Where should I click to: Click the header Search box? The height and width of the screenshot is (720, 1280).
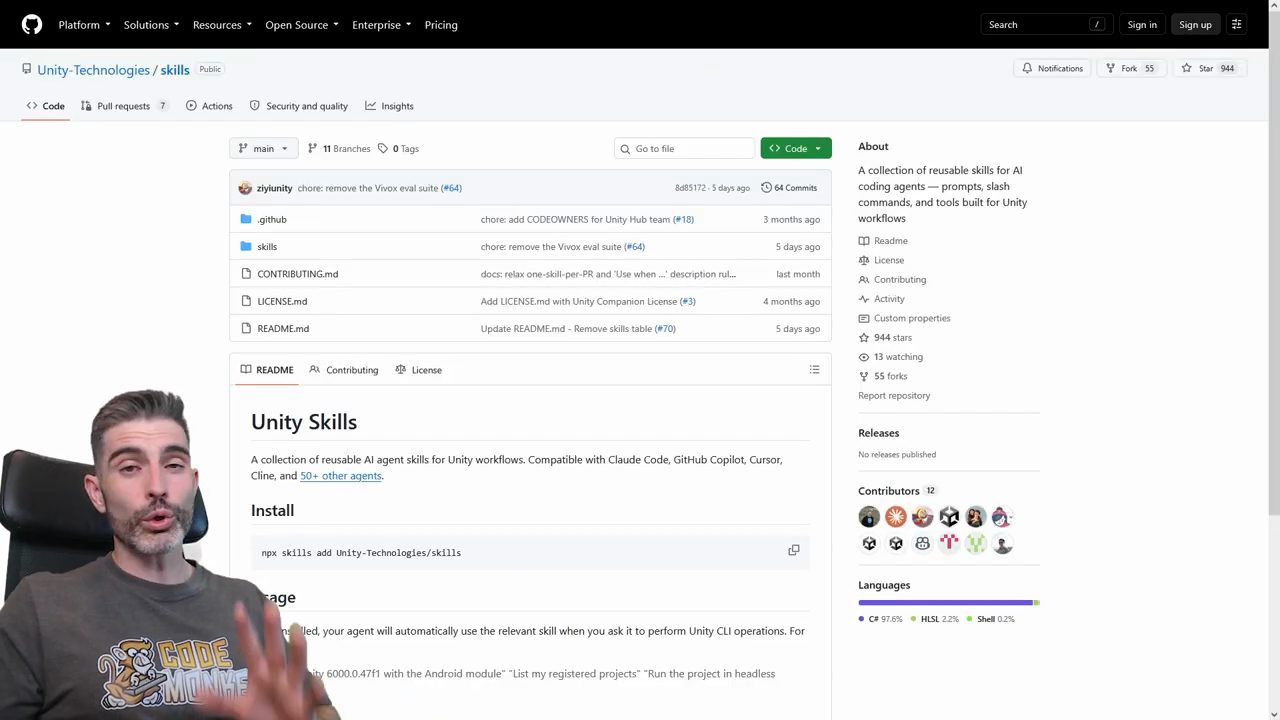[1046, 25]
